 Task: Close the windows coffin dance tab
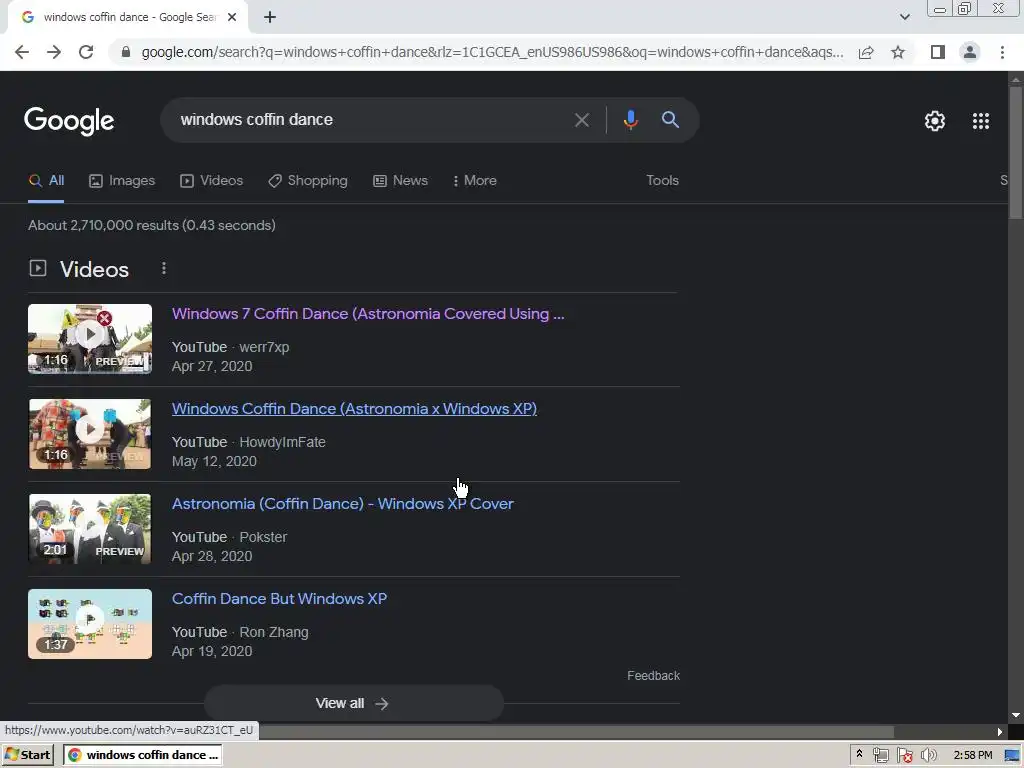[x=232, y=17]
